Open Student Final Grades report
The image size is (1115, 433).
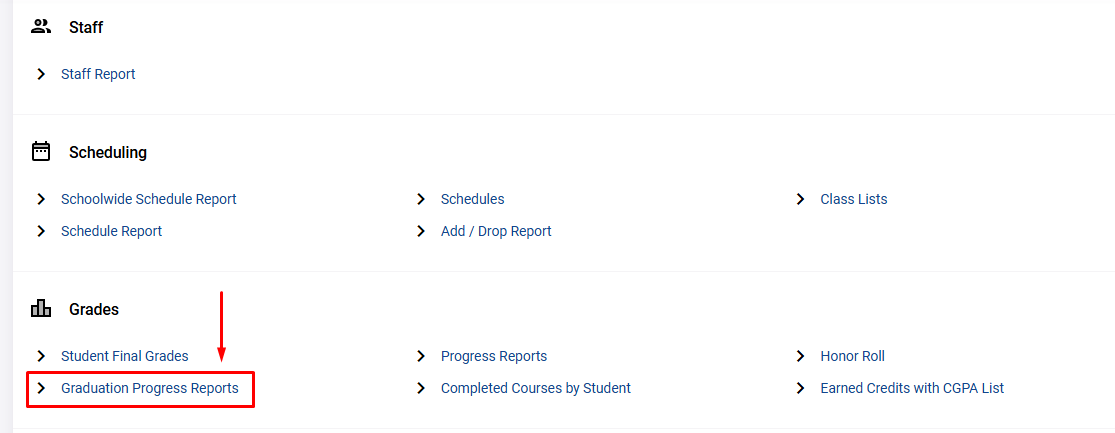click(124, 356)
